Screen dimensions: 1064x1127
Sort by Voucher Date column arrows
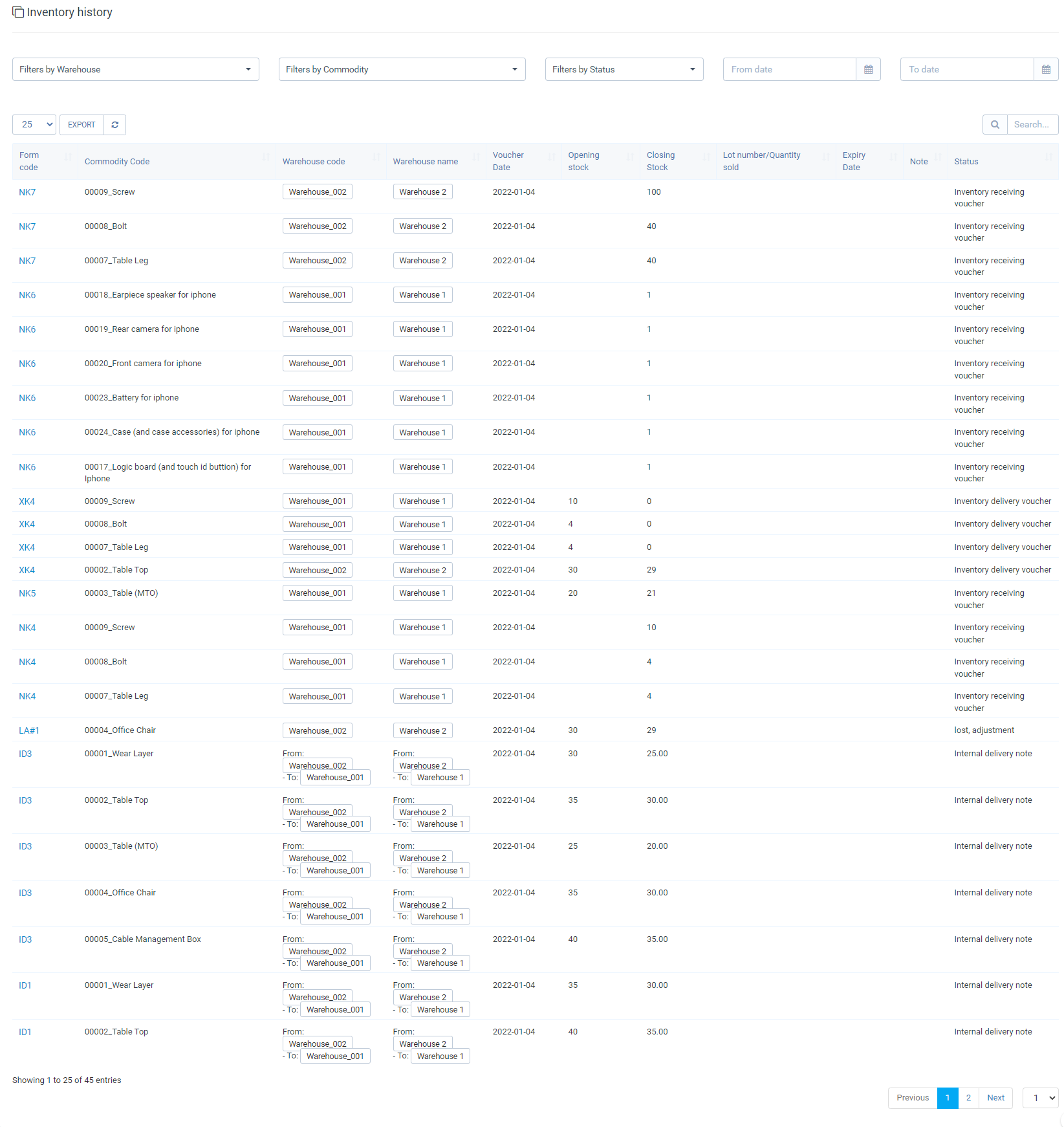(552, 157)
